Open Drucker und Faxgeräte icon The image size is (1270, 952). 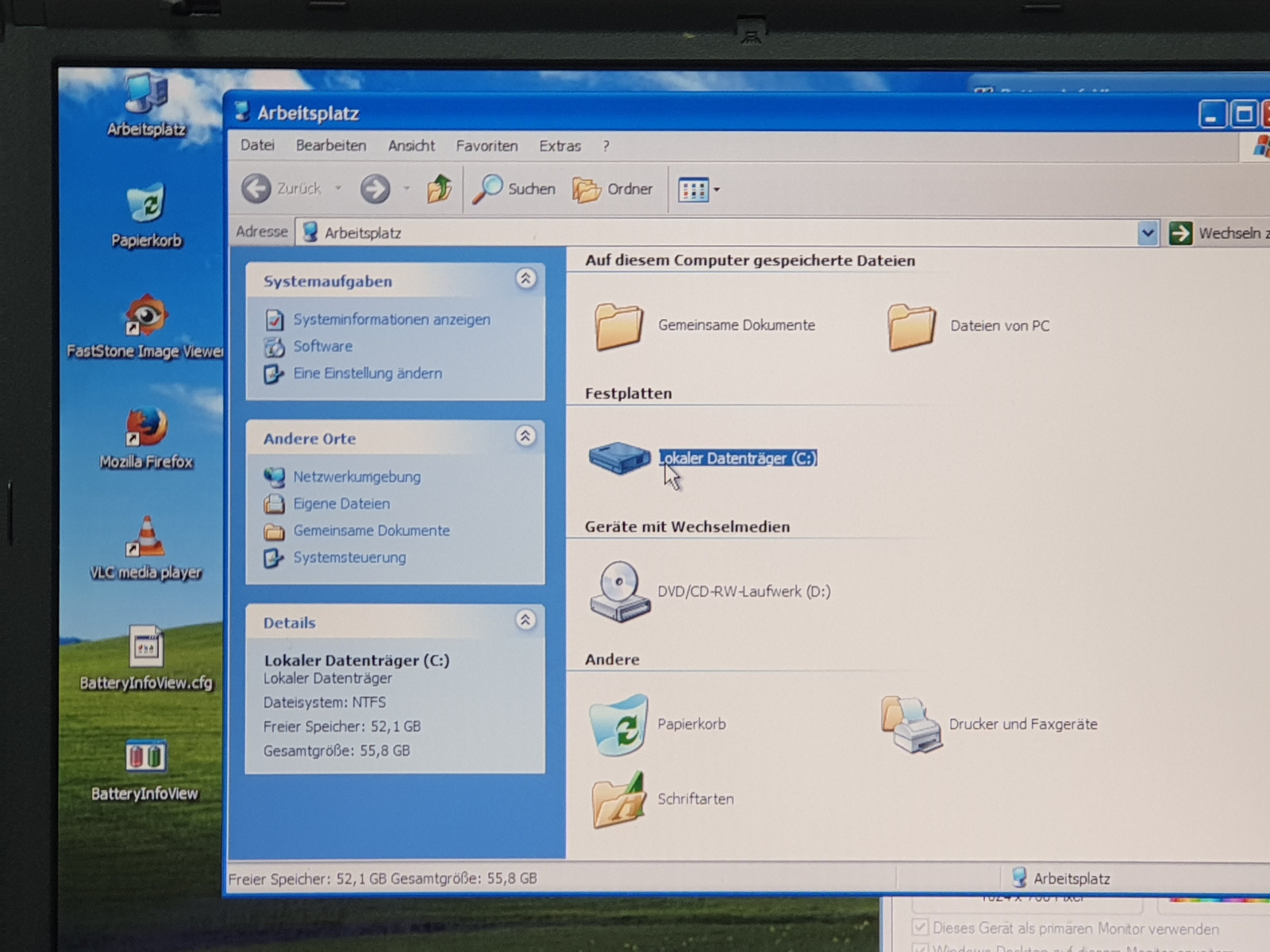[911, 724]
